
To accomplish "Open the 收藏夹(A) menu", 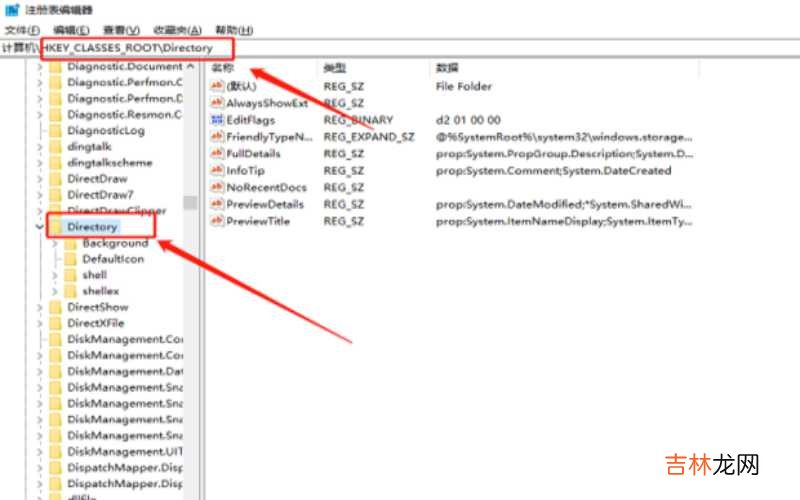I will point(180,31).
